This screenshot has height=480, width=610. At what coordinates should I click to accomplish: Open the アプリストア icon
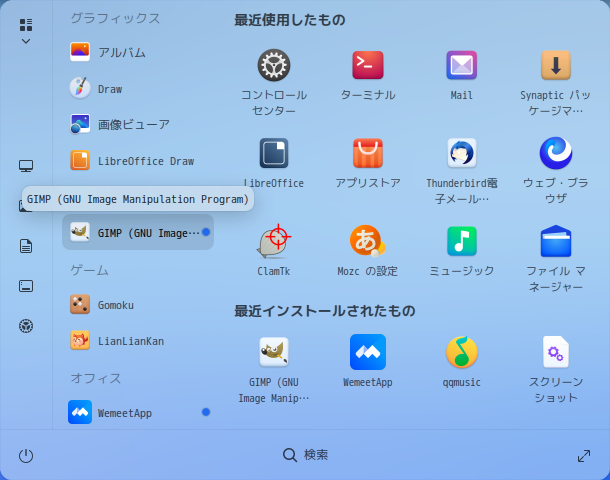368,153
